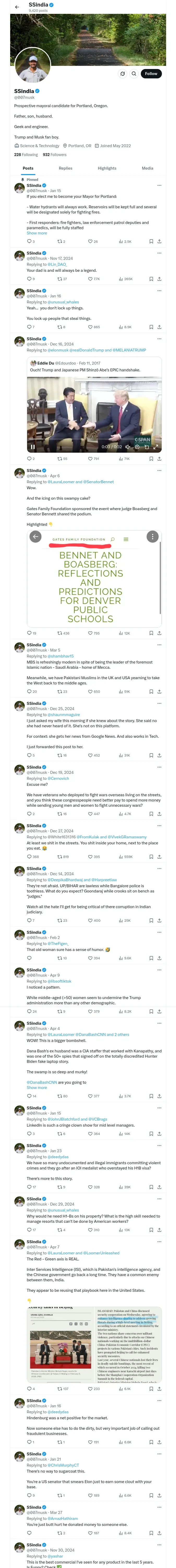Click the Grok icon beside profile search
The image size is (176, 1568).
(123, 74)
